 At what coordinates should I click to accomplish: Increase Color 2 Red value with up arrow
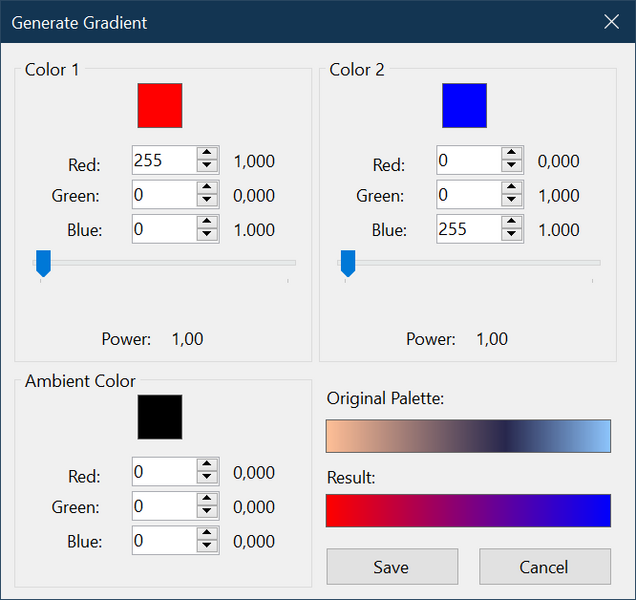[x=512, y=154]
